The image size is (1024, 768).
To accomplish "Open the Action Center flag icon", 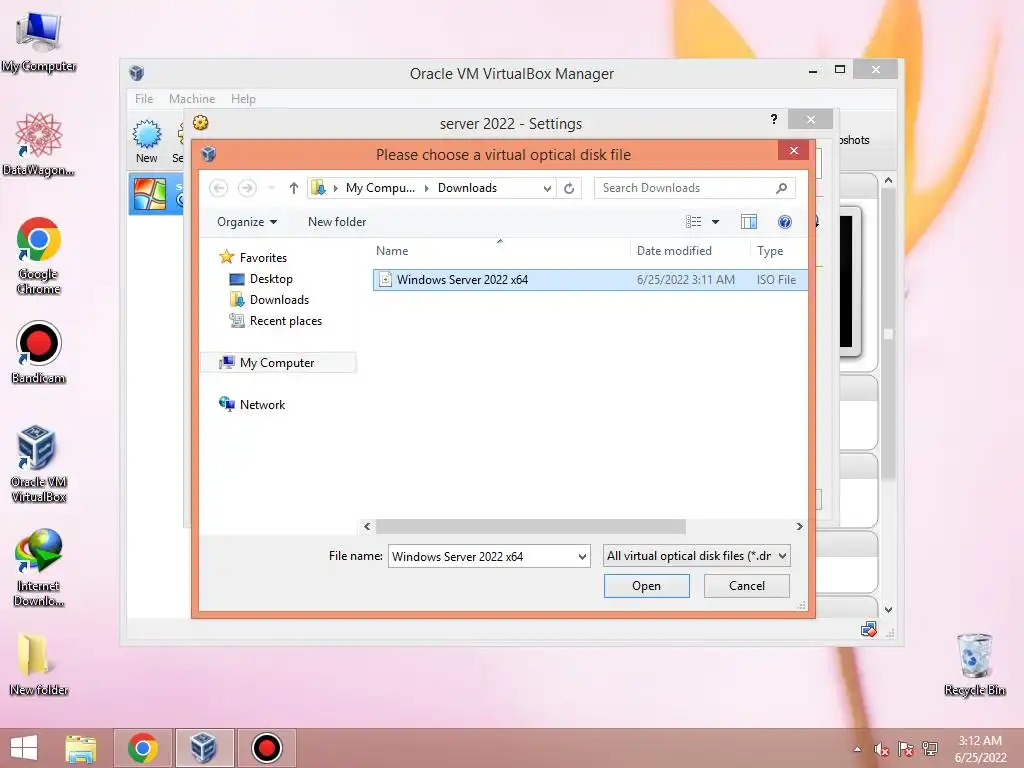I will click(906, 750).
